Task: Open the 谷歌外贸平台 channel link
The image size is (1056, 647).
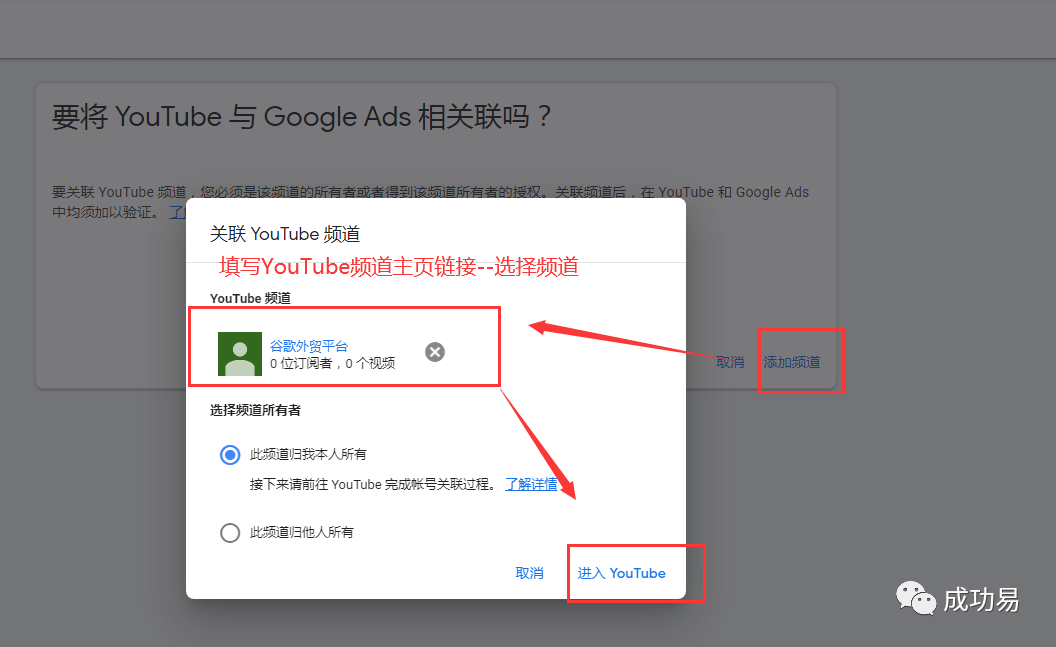Action: click(x=308, y=346)
